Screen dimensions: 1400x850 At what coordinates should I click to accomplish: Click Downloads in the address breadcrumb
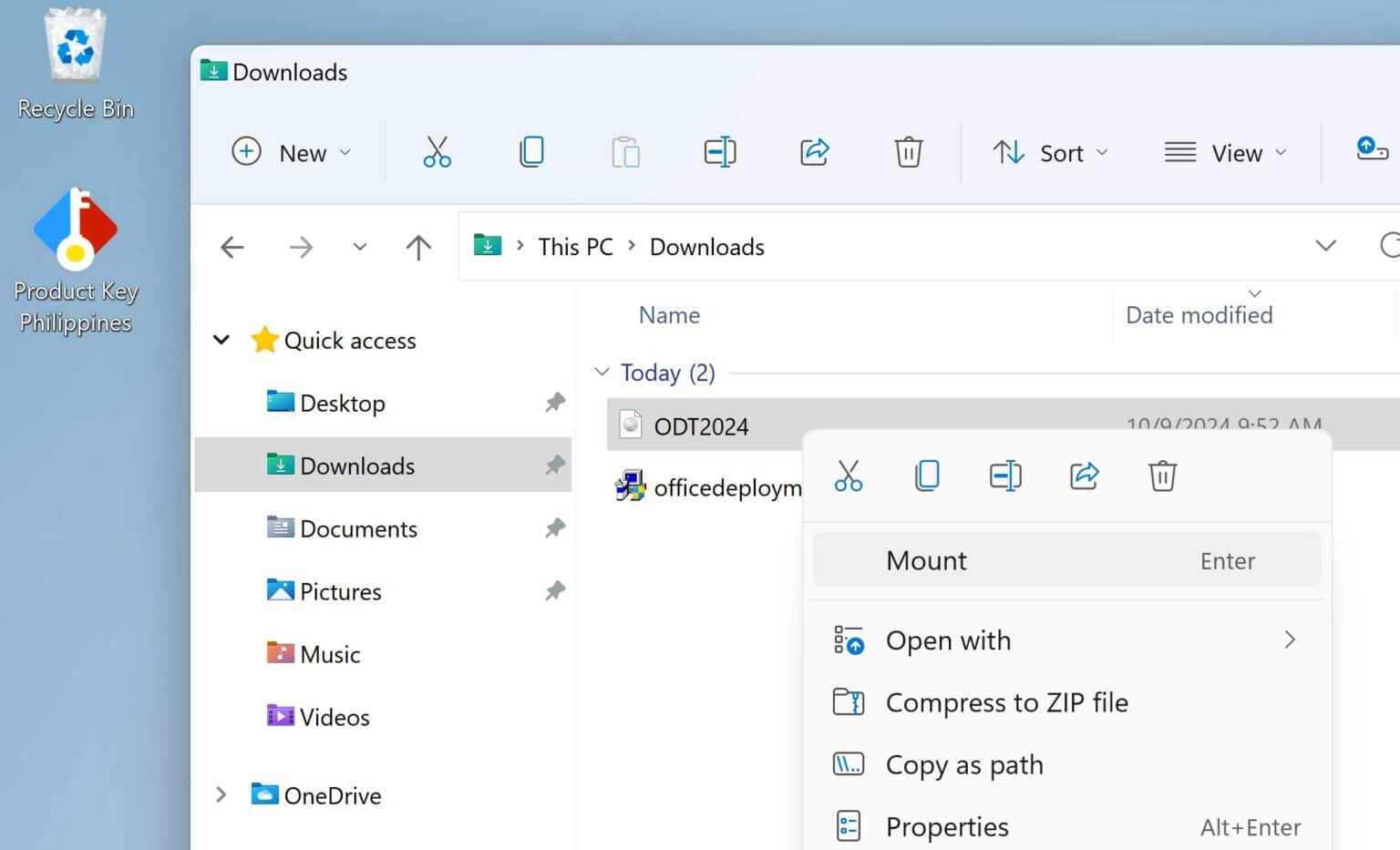tap(706, 247)
